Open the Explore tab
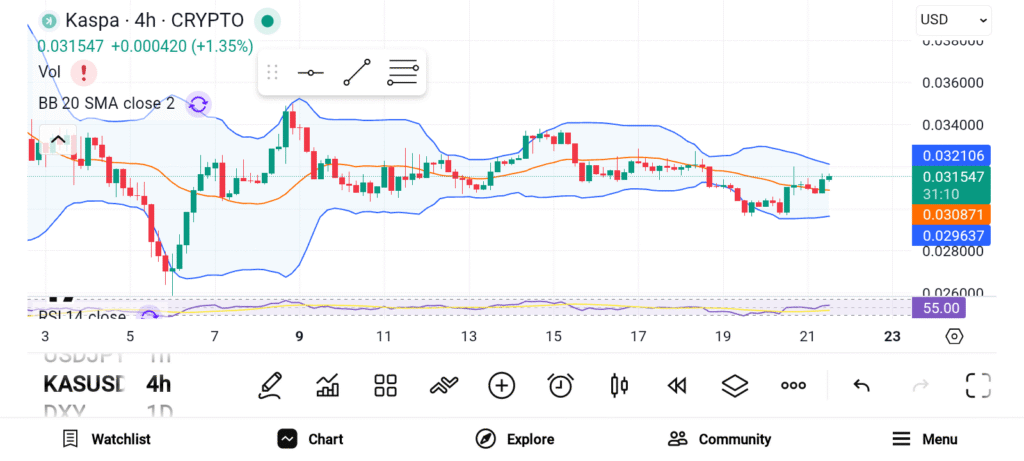Viewport: 1024px width, 461px height. (515, 439)
